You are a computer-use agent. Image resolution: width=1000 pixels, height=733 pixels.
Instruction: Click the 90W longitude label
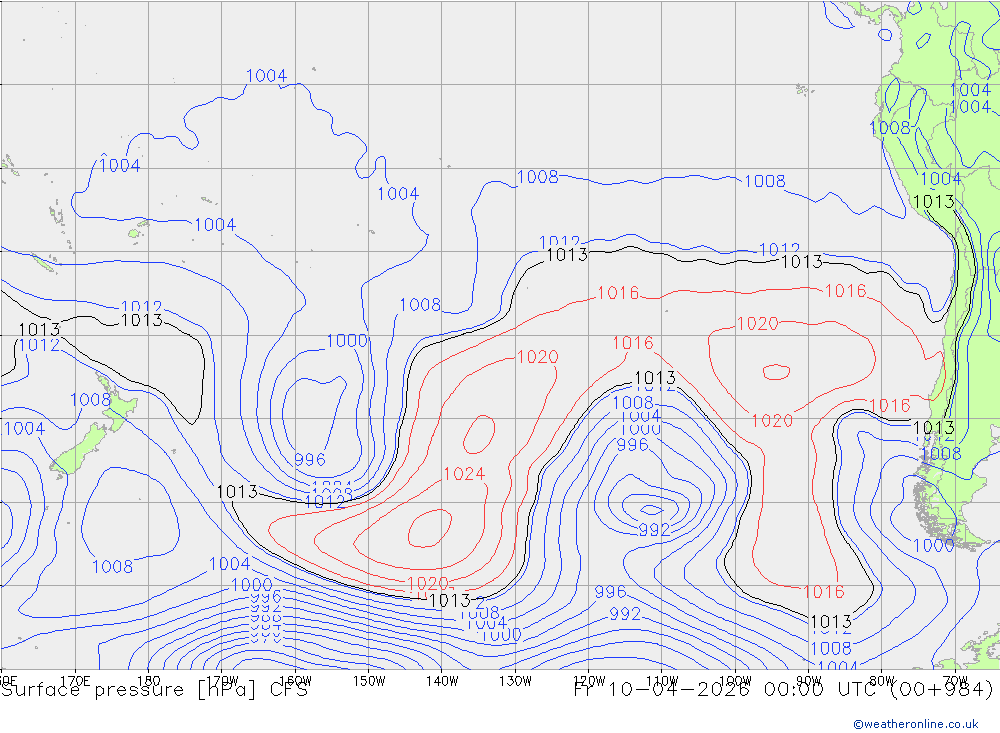[809, 681]
